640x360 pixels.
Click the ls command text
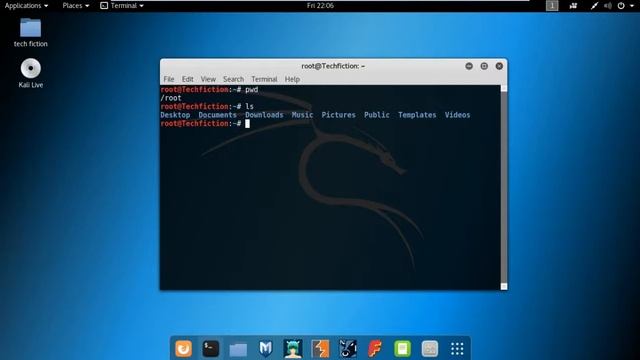click(249, 107)
